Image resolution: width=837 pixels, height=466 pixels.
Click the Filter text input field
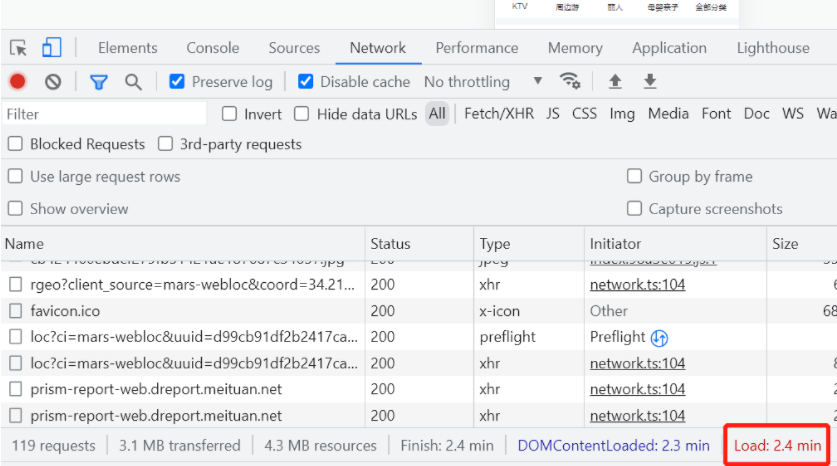tap(105, 114)
